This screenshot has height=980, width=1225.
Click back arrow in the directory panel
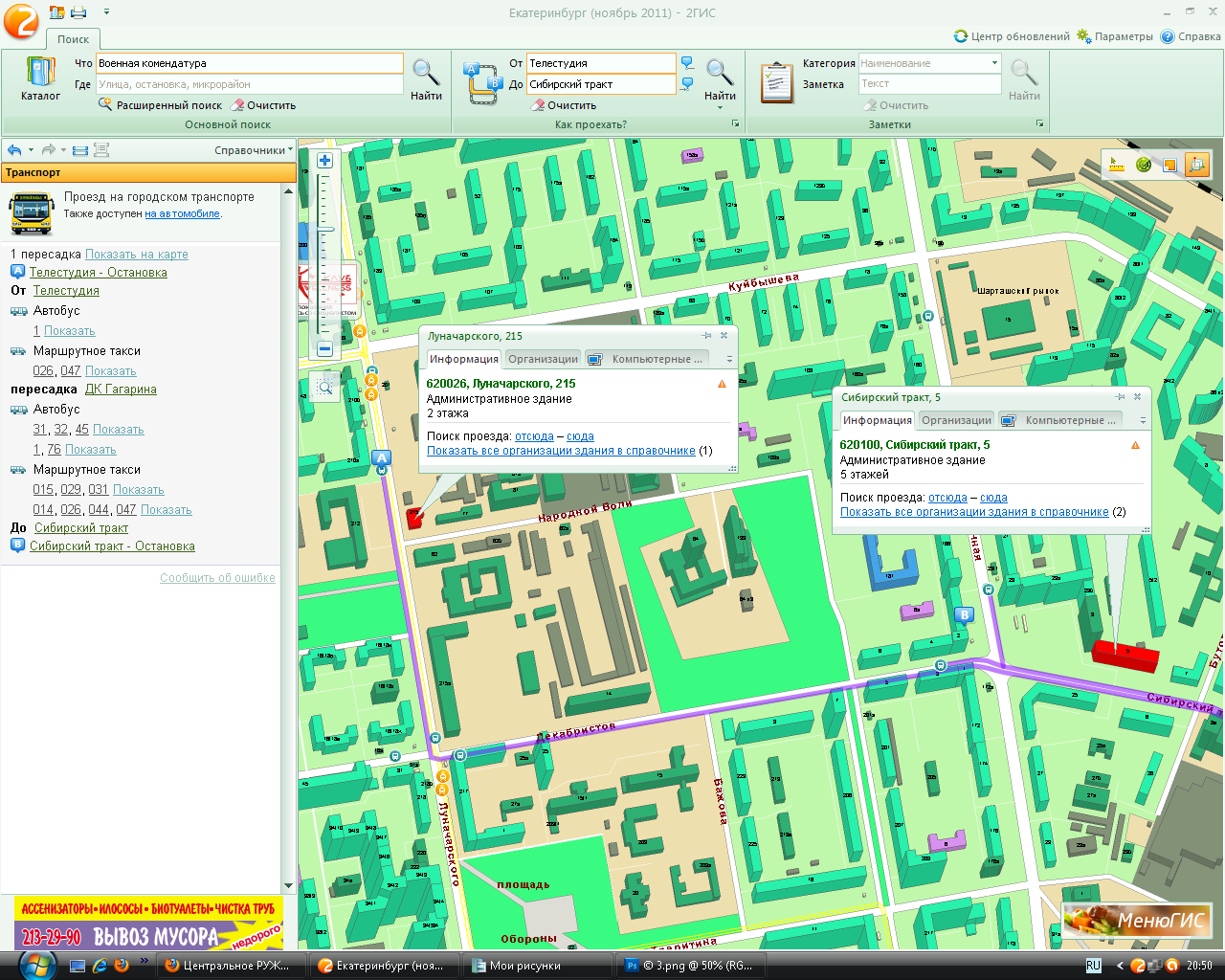click(14, 150)
